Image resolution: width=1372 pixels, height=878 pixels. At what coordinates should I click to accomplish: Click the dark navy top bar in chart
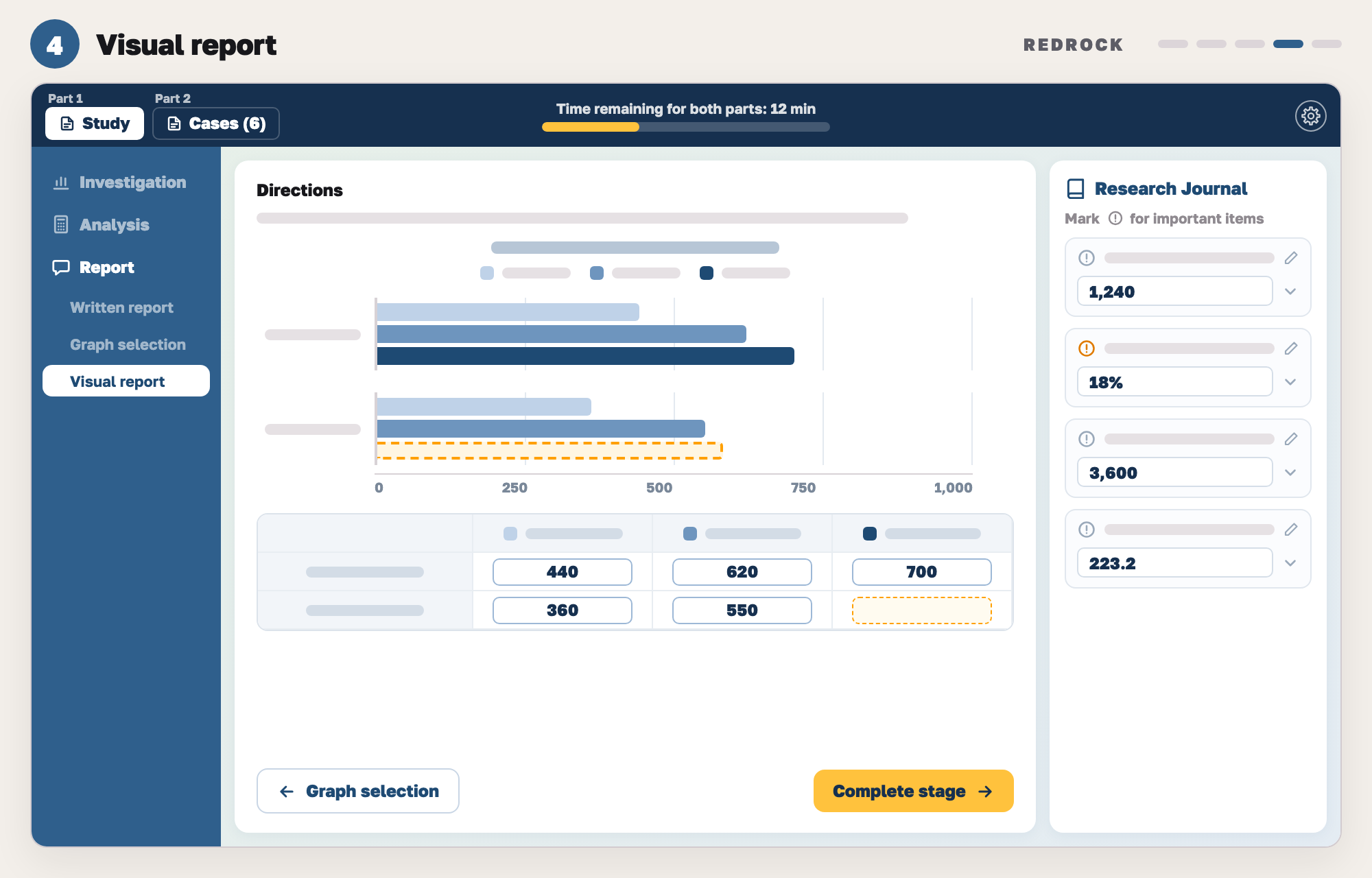(x=585, y=356)
